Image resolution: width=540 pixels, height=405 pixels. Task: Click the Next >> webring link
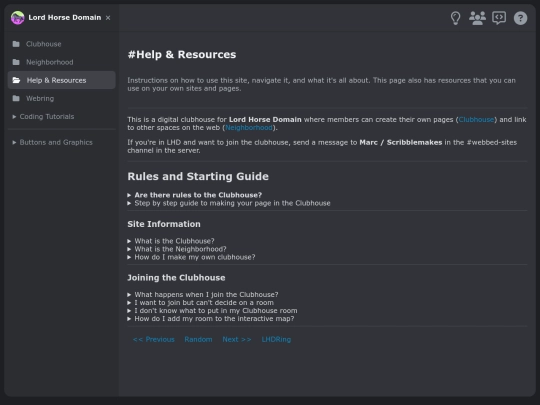[x=237, y=340]
